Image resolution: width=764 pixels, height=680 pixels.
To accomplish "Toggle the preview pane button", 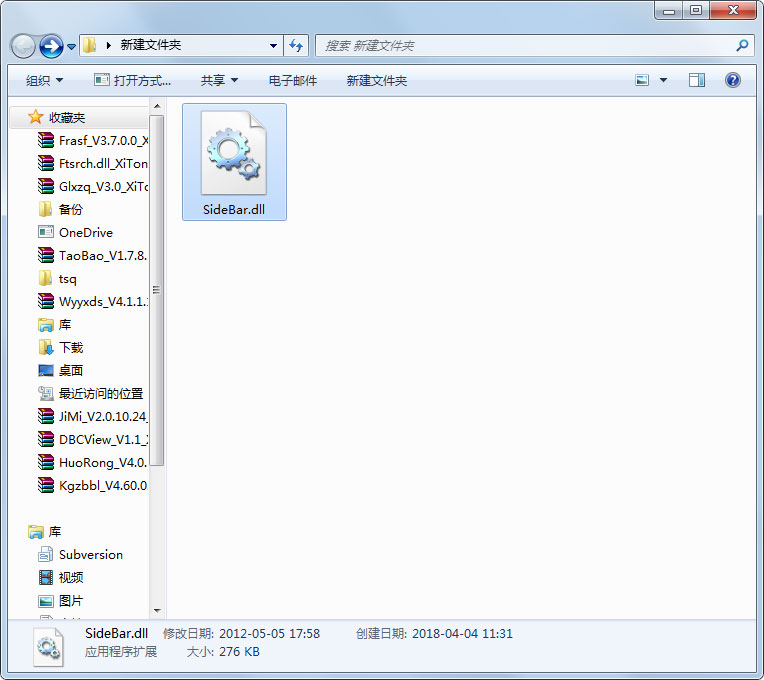I will point(697,80).
